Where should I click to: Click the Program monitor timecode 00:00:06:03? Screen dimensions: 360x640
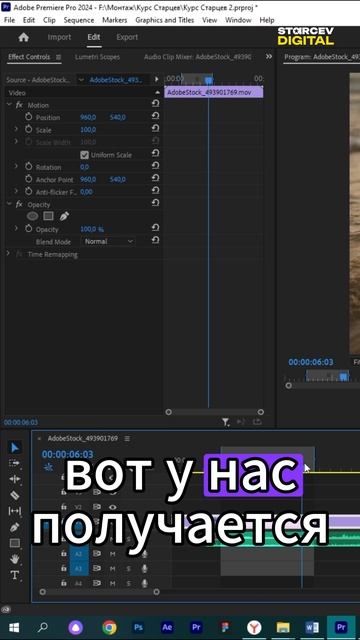(311, 362)
